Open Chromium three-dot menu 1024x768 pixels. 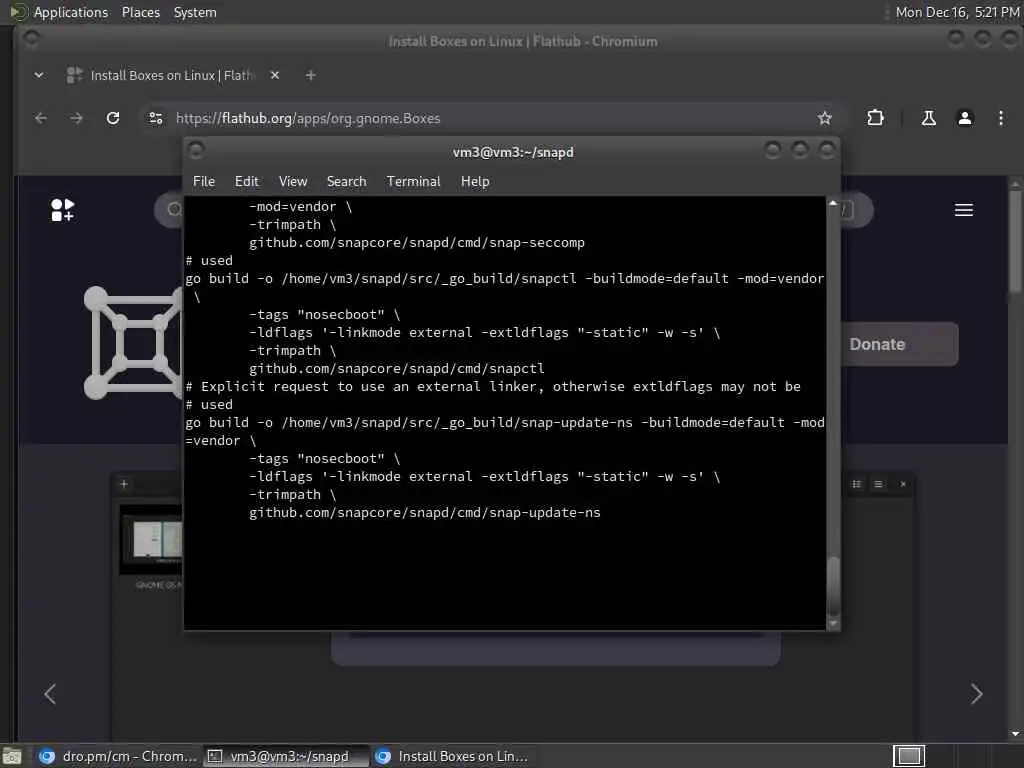pos(1000,118)
